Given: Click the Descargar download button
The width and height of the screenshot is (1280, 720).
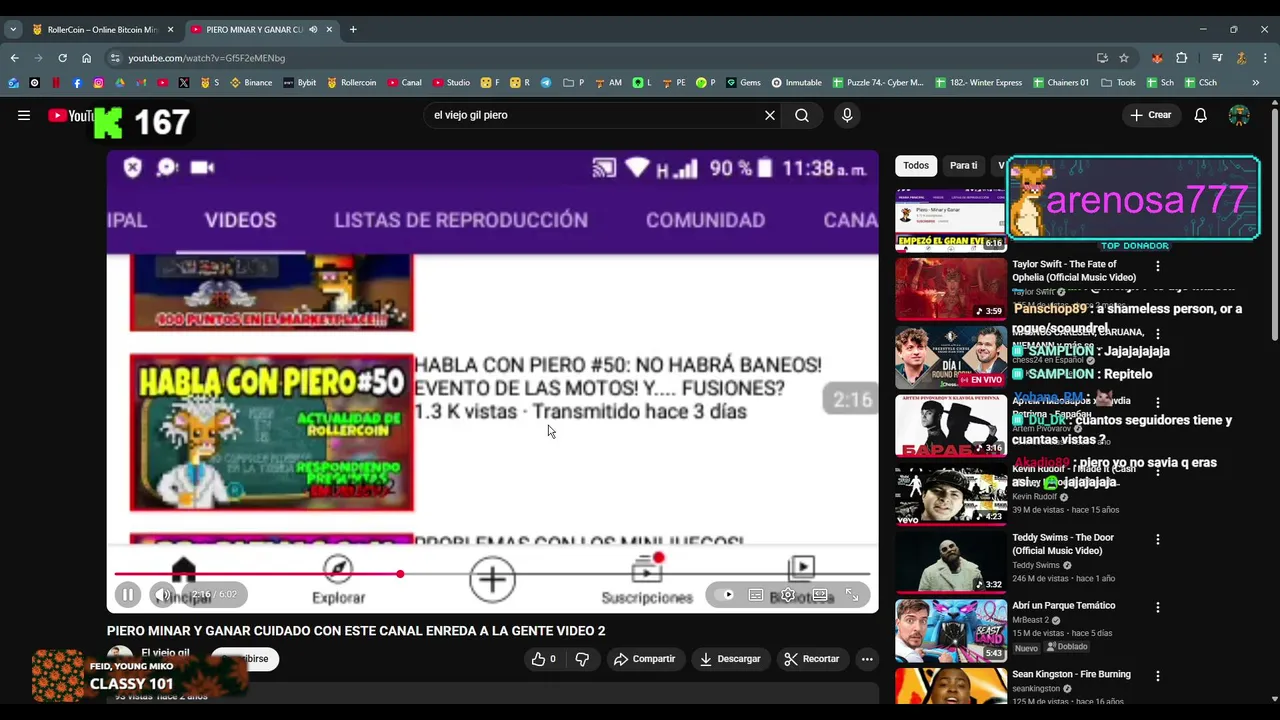Looking at the screenshot, I should coord(730,659).
